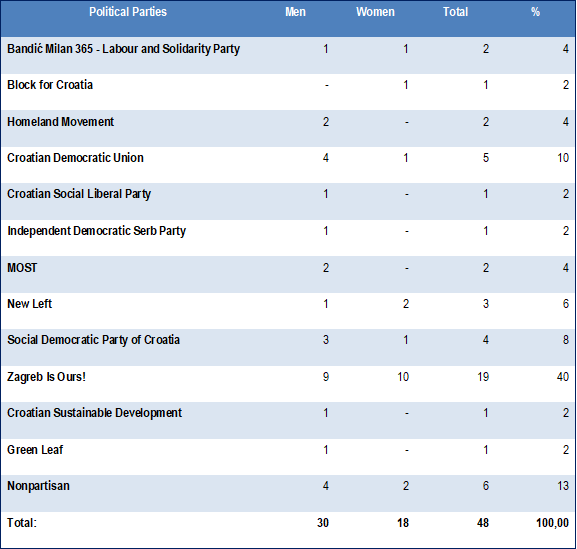Click the Block for Croatia row label
Image resolution: width=577 pixels, height=549 pixels.
tap(50, 85)
